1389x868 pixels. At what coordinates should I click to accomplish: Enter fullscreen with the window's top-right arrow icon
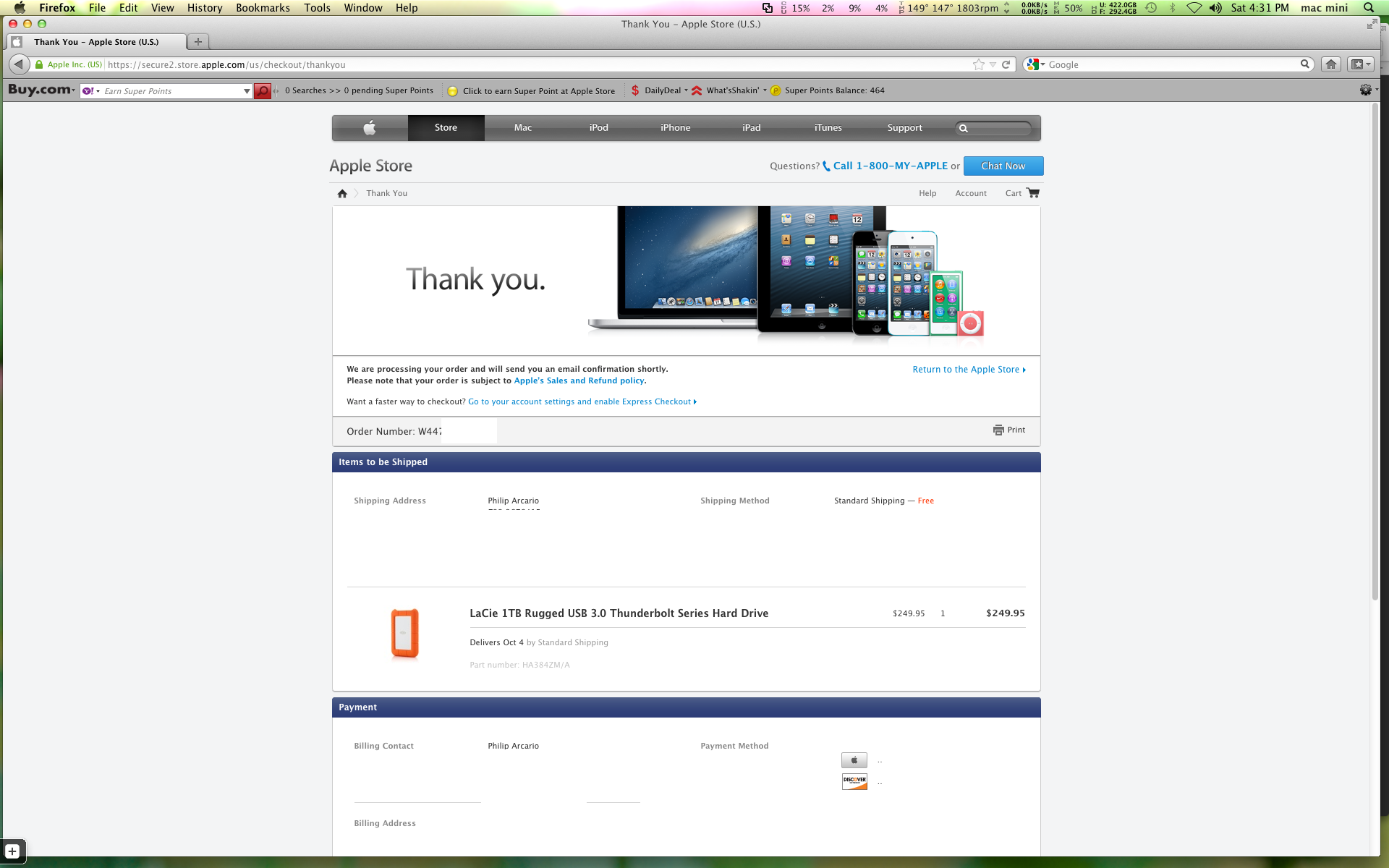[x=1372, y=24]
